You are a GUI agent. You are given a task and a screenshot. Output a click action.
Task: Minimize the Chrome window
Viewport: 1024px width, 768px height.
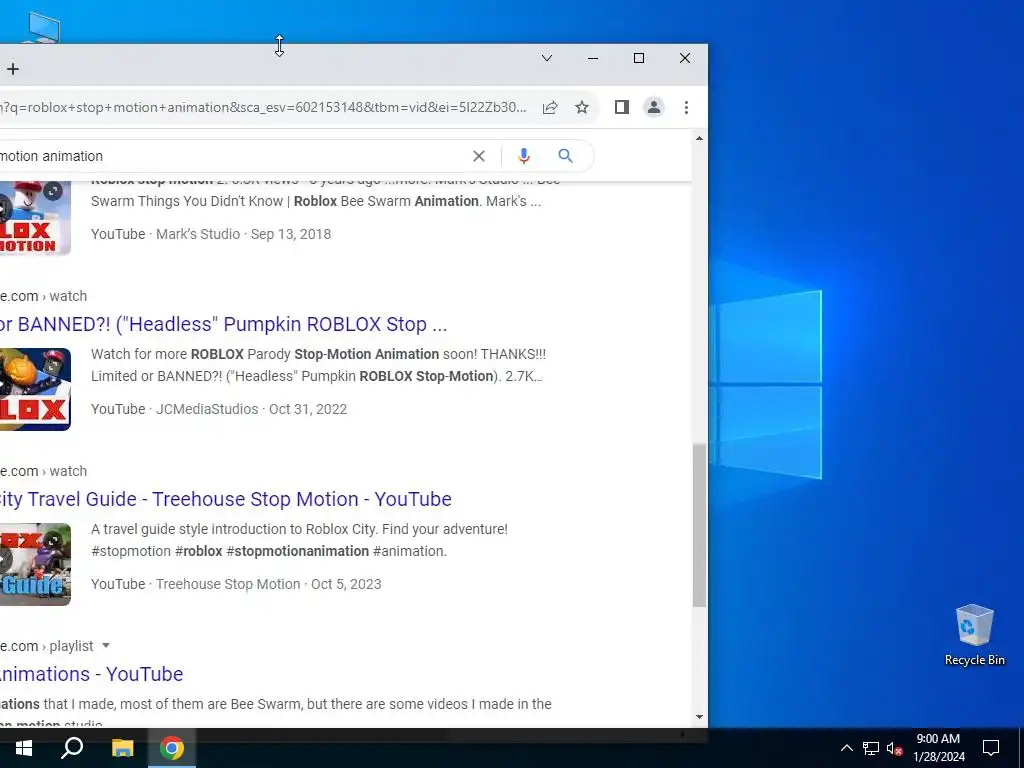coord(593,58)
